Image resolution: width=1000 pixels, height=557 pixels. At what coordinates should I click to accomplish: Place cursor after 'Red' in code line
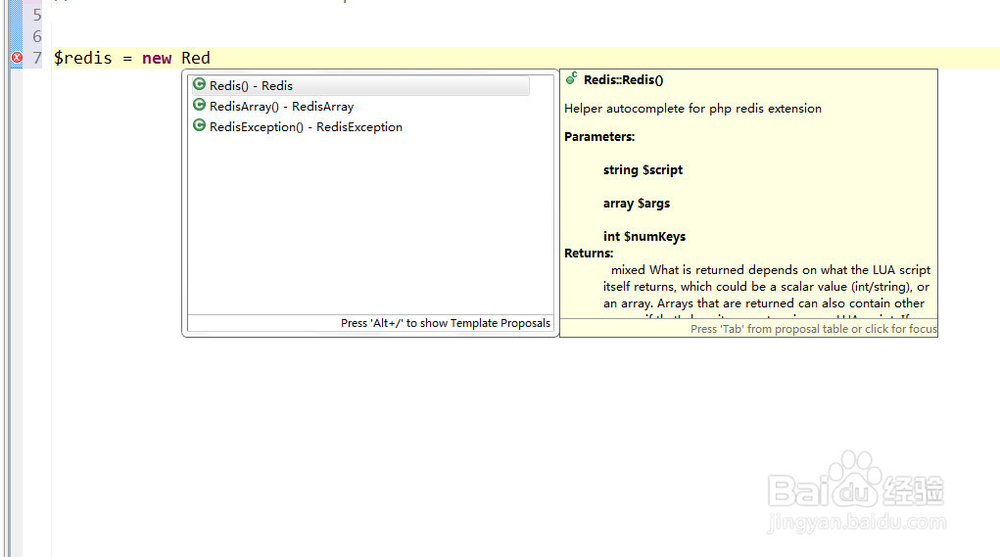[210, 58]
